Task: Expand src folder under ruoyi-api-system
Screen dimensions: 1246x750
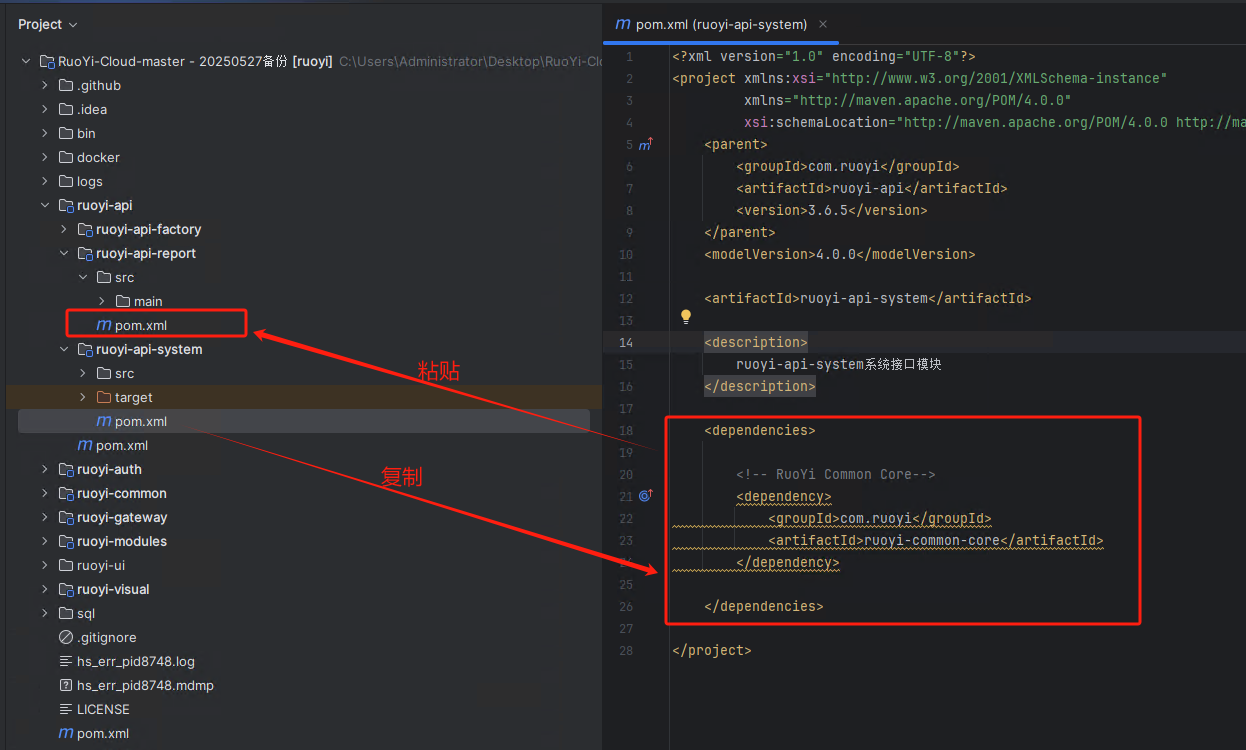Action: 83,373
